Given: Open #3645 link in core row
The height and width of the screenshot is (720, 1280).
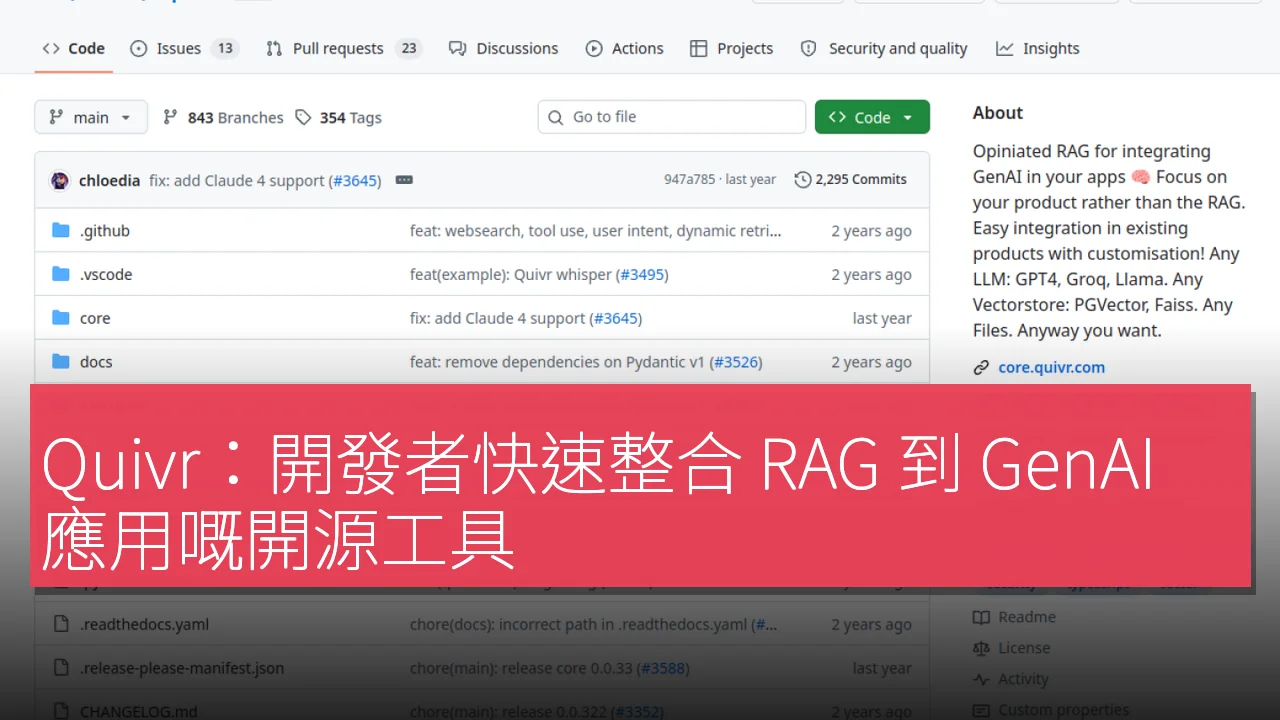Looking at the screenshot, I should point(616,319).
